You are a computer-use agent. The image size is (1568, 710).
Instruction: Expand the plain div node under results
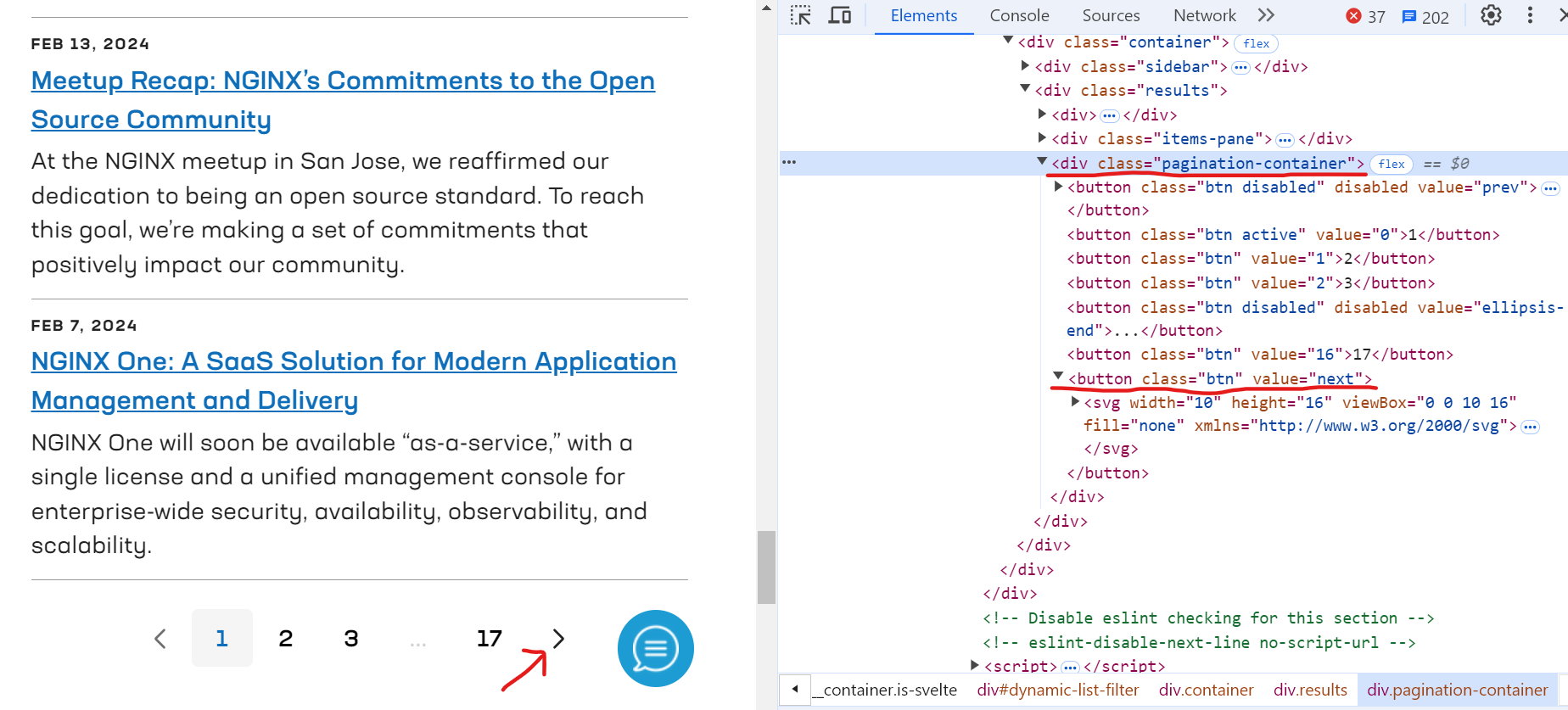point(1042,113)
